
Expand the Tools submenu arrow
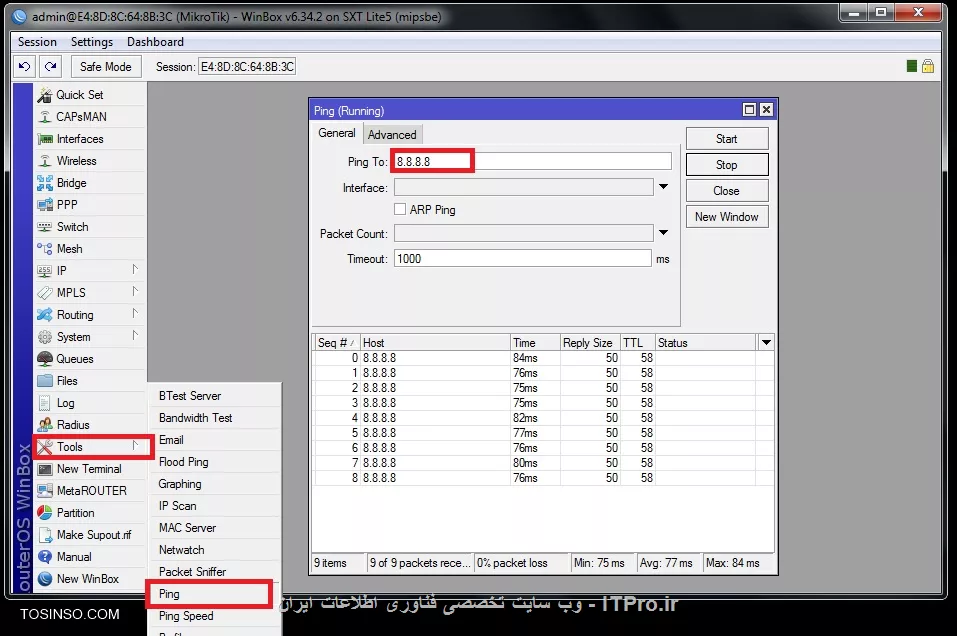pos(135,446)
